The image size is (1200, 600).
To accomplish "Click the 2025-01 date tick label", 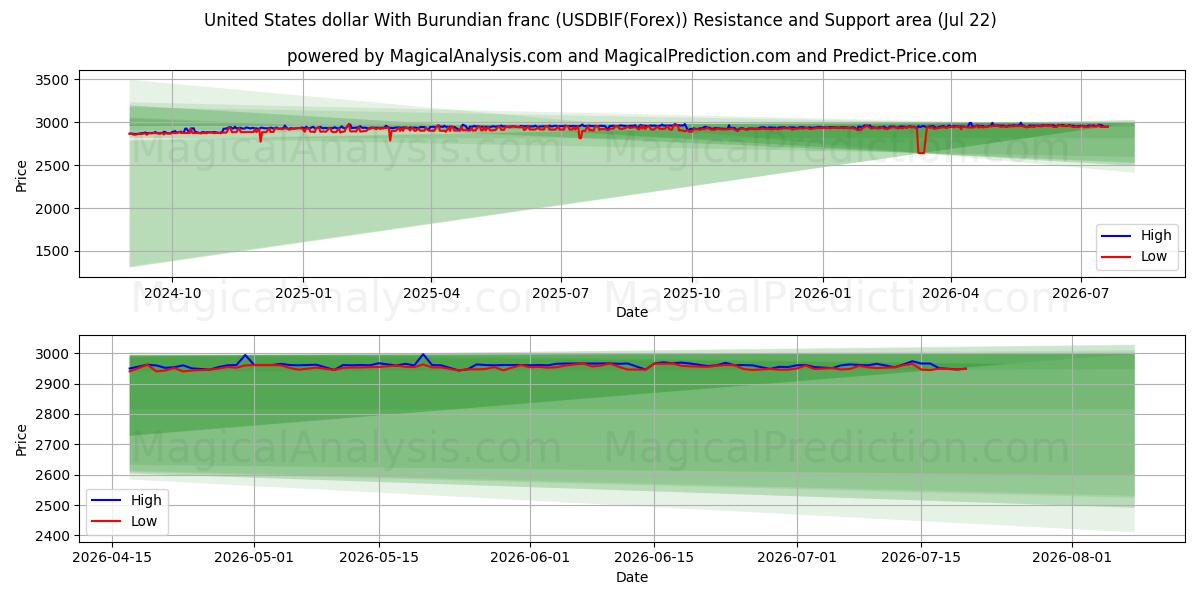I will (x=303, y=294).
